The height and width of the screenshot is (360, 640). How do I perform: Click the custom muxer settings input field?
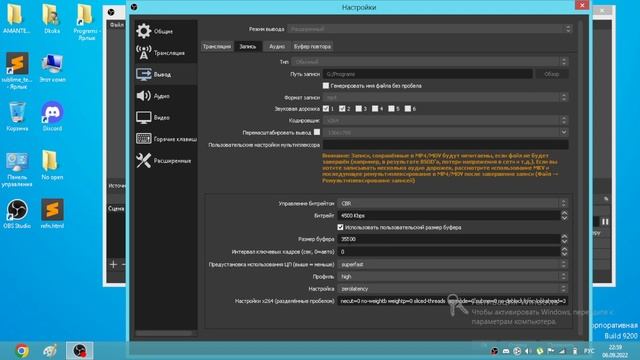445,144
